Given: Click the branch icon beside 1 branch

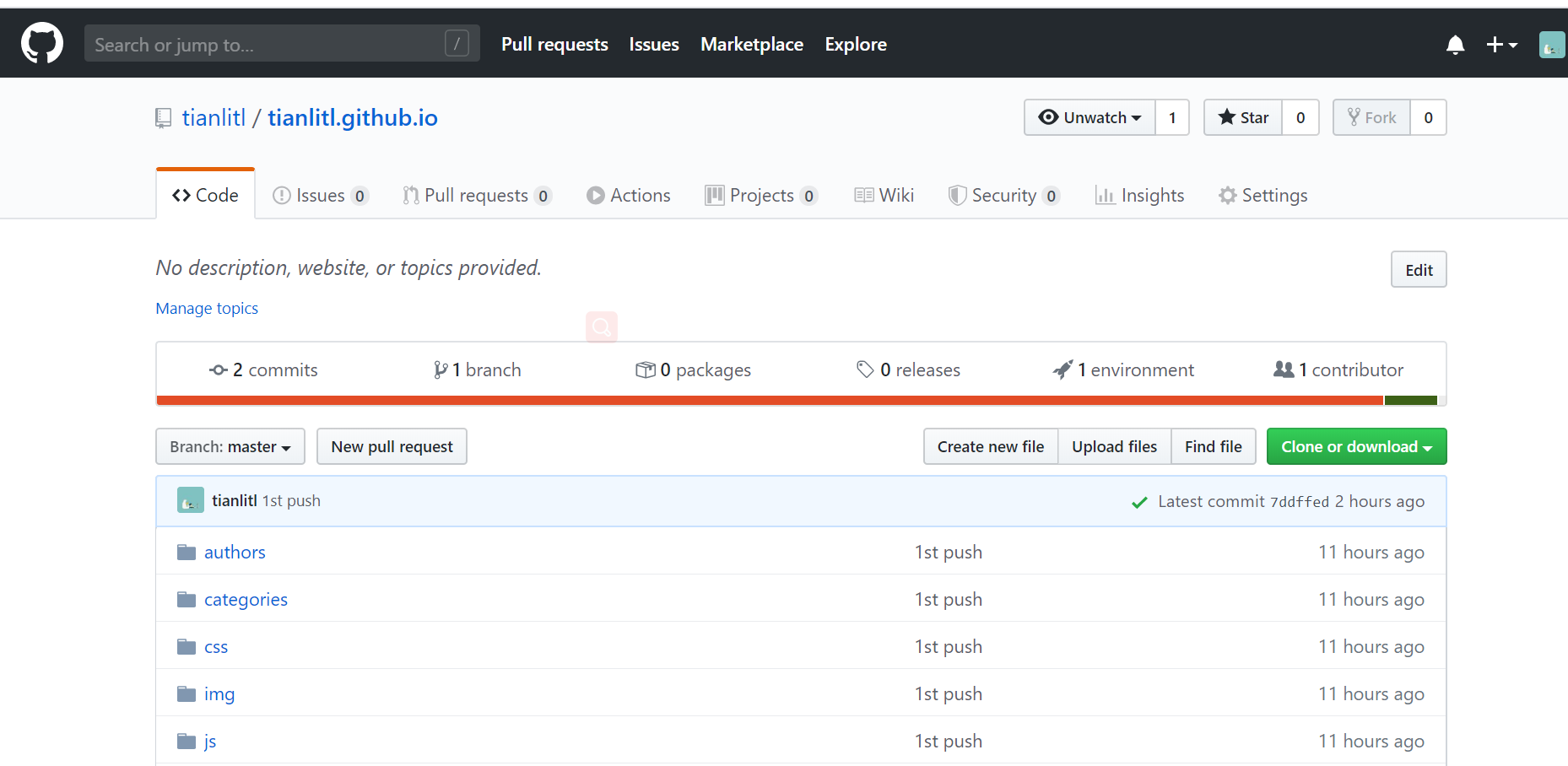Looking at the screenshot, I should point(441,370).
